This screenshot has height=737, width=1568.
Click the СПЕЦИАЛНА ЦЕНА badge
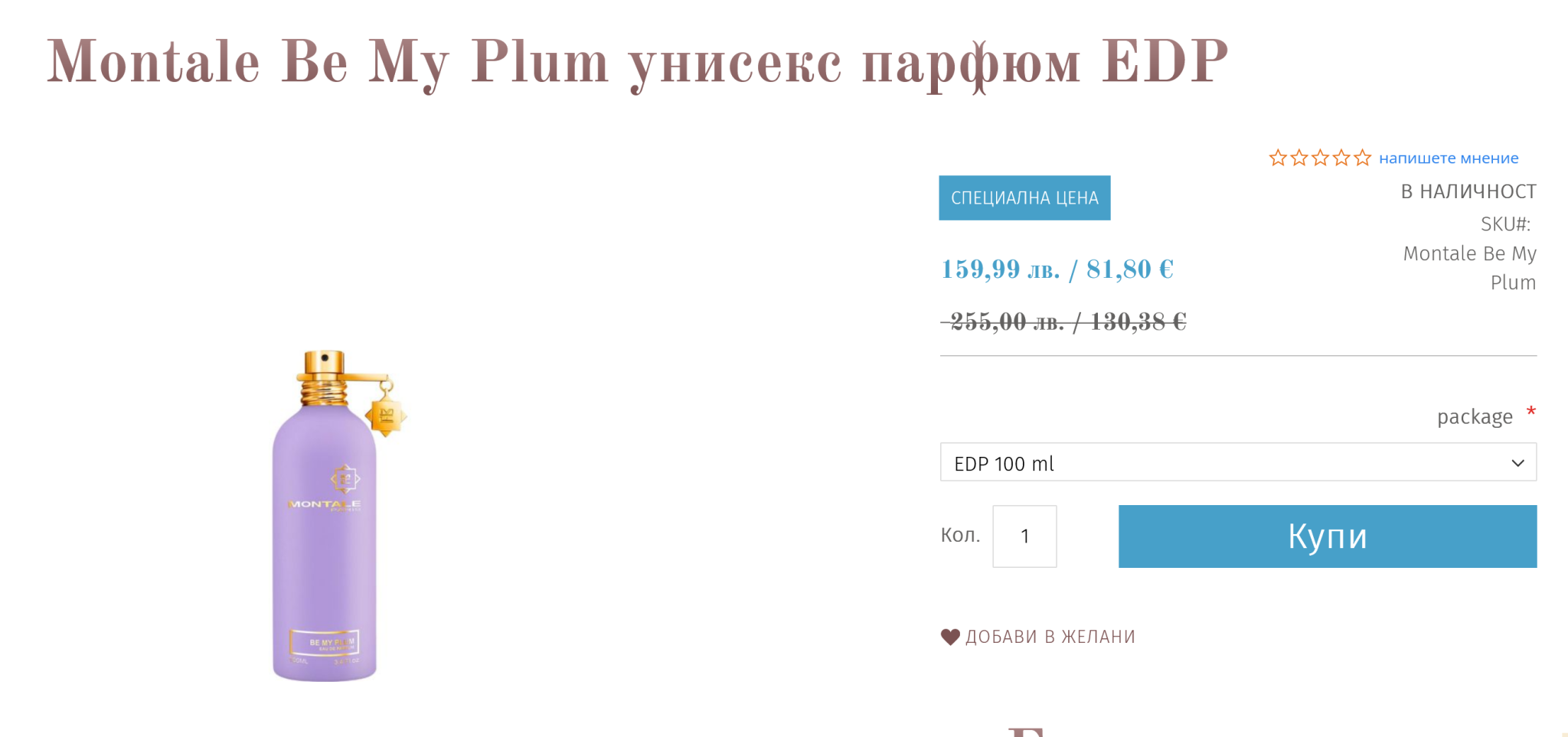click(1024, 198)
